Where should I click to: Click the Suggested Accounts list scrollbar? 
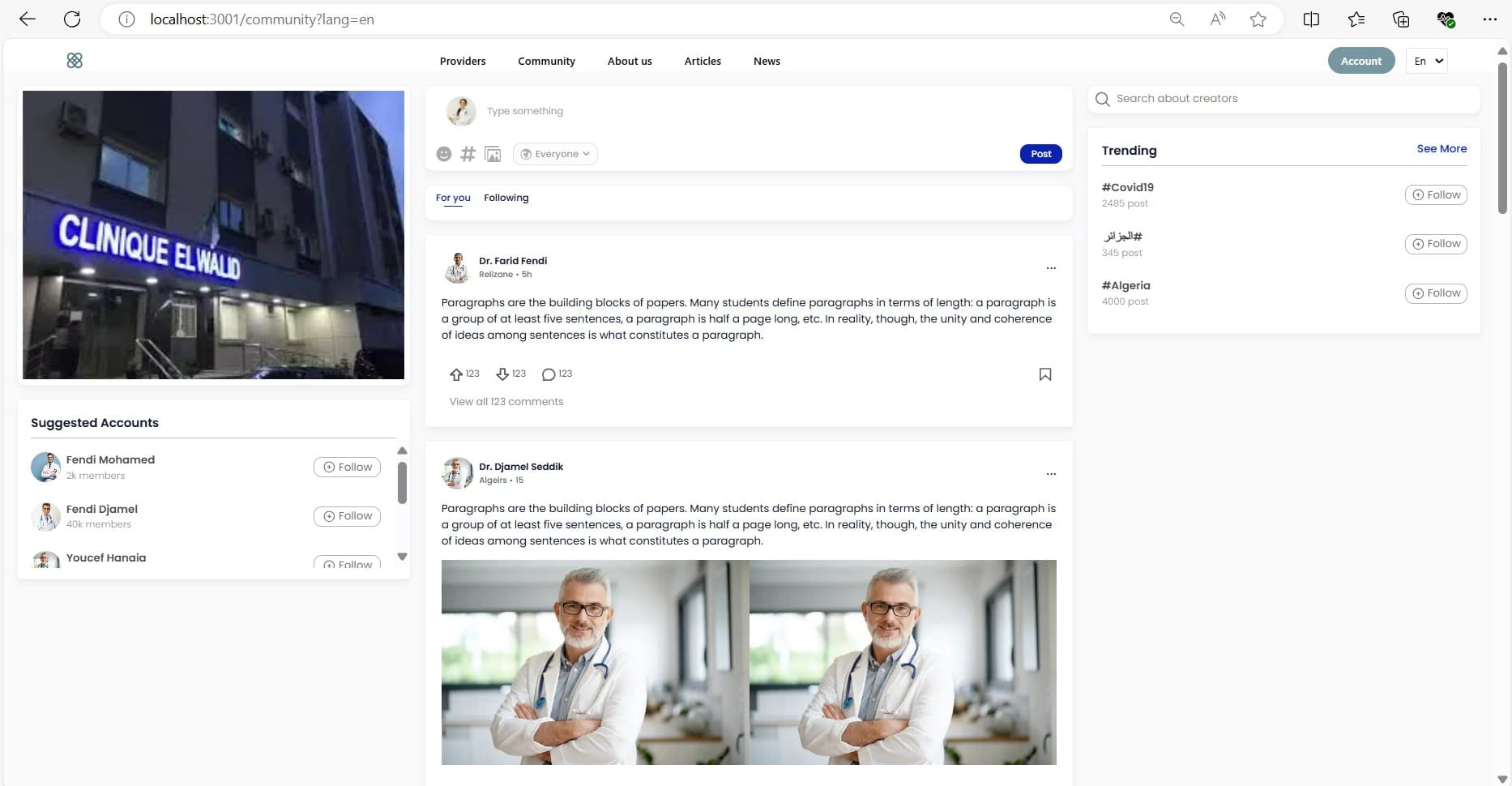click(402, 483)
